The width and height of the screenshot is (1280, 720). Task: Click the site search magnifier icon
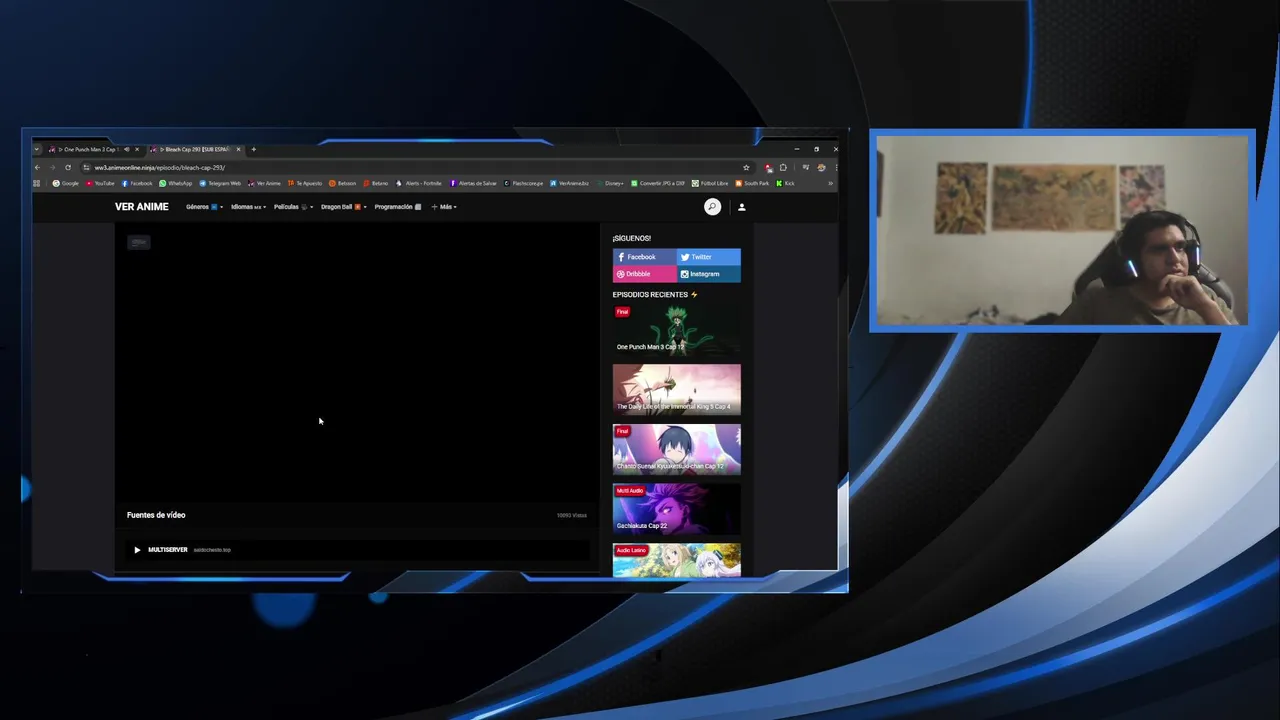tap(712, 207)
